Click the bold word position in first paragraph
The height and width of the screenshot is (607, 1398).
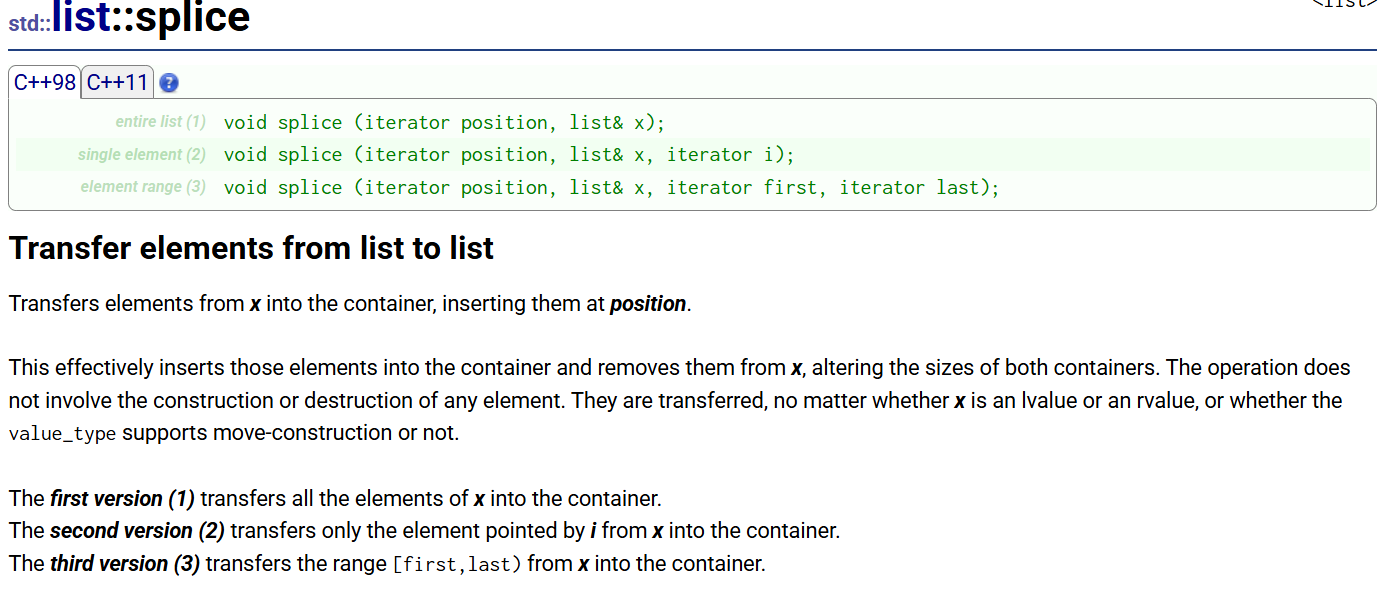coord(648,304)
